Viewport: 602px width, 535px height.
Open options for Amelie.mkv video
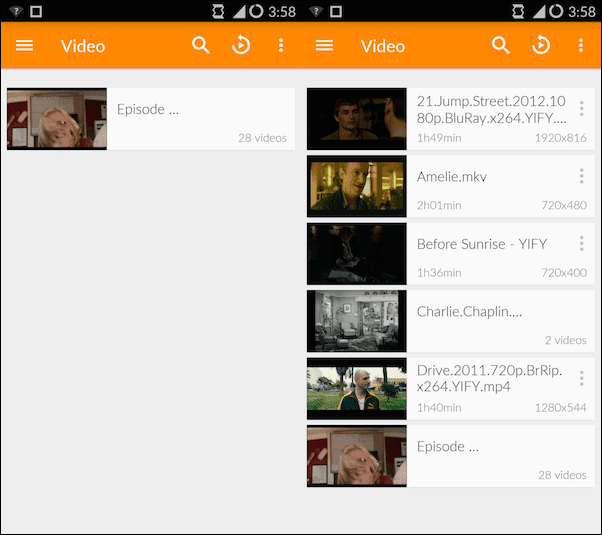pyautogui.click(x=582, y=176)
